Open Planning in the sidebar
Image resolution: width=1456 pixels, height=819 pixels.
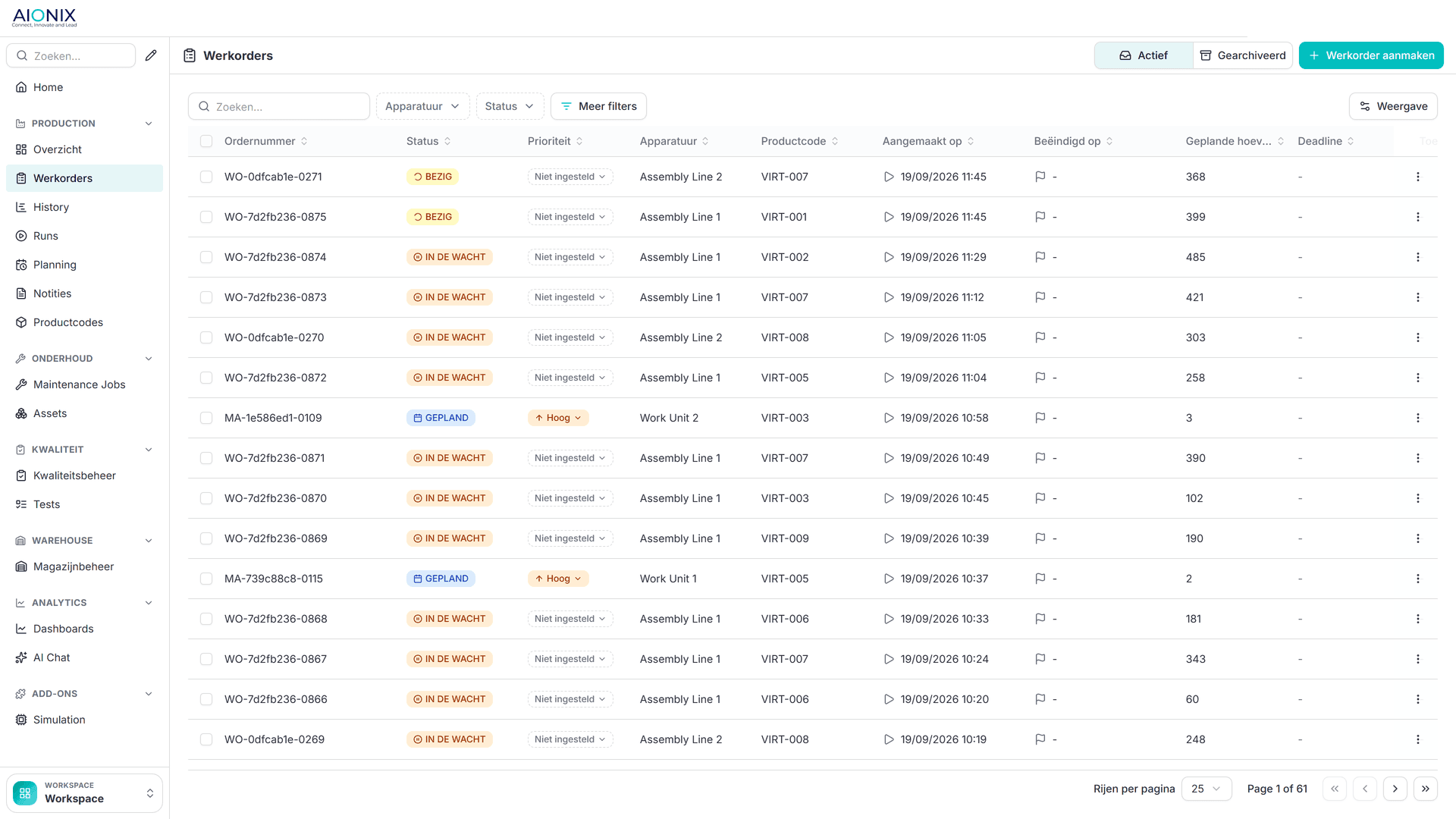85,265
